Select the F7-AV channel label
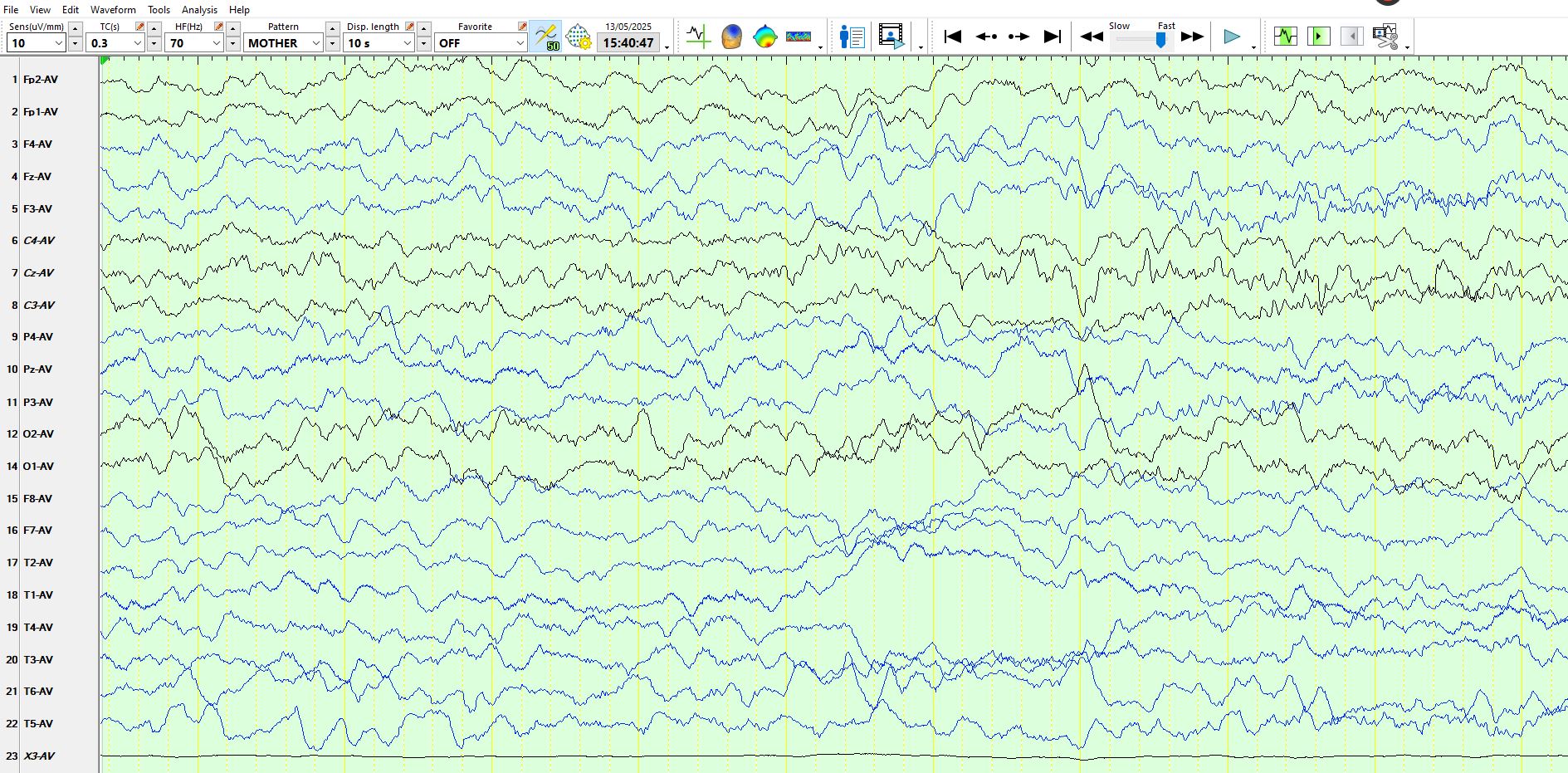 coord(37,531)
